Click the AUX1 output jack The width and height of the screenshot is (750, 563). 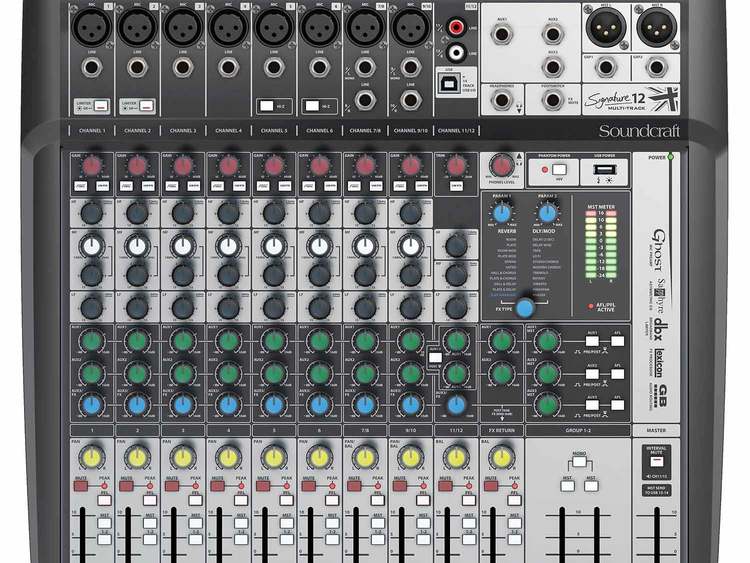(502, 34)
